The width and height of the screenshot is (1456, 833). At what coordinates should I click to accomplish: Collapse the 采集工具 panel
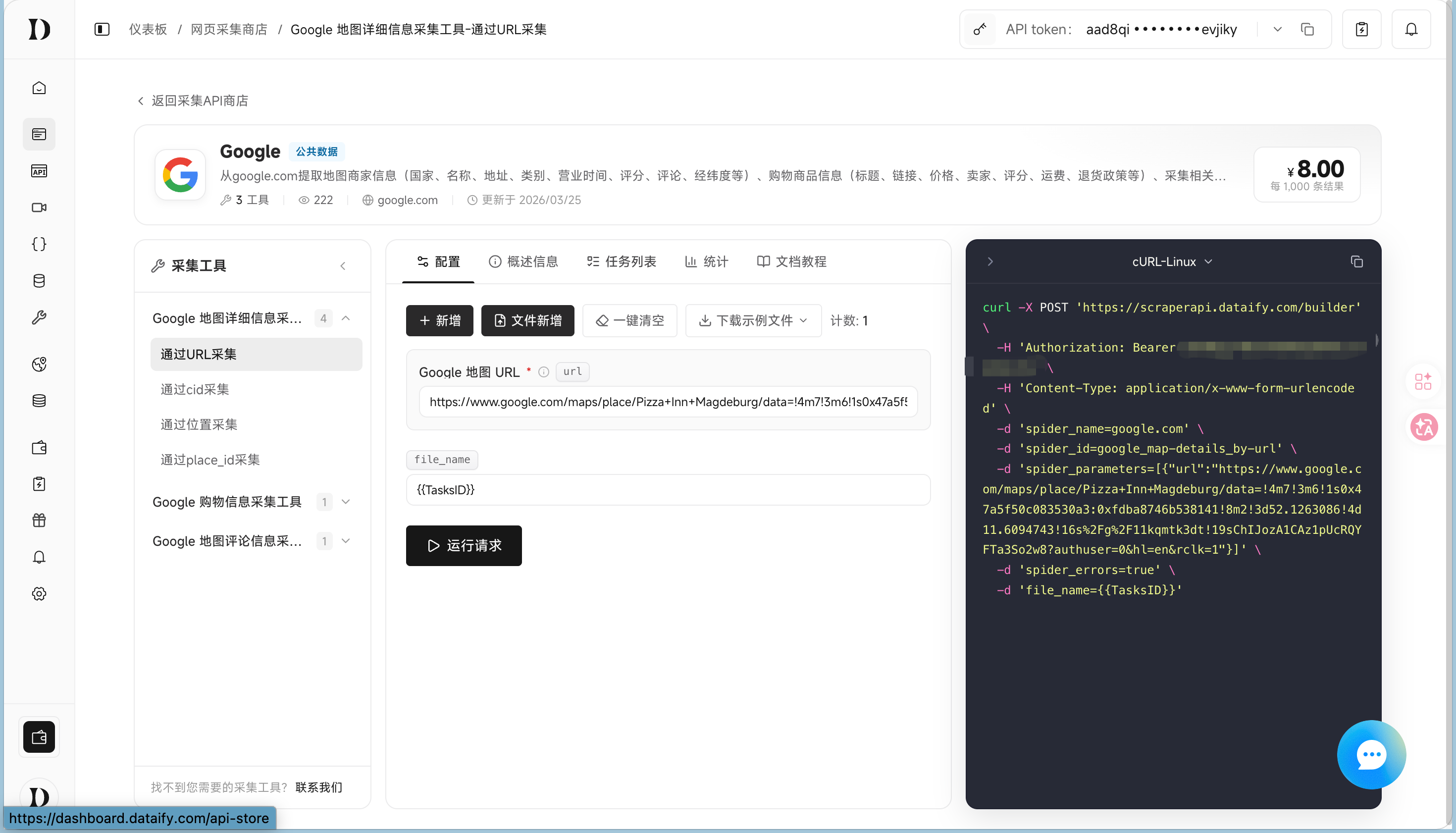click(x=343, y=266)
